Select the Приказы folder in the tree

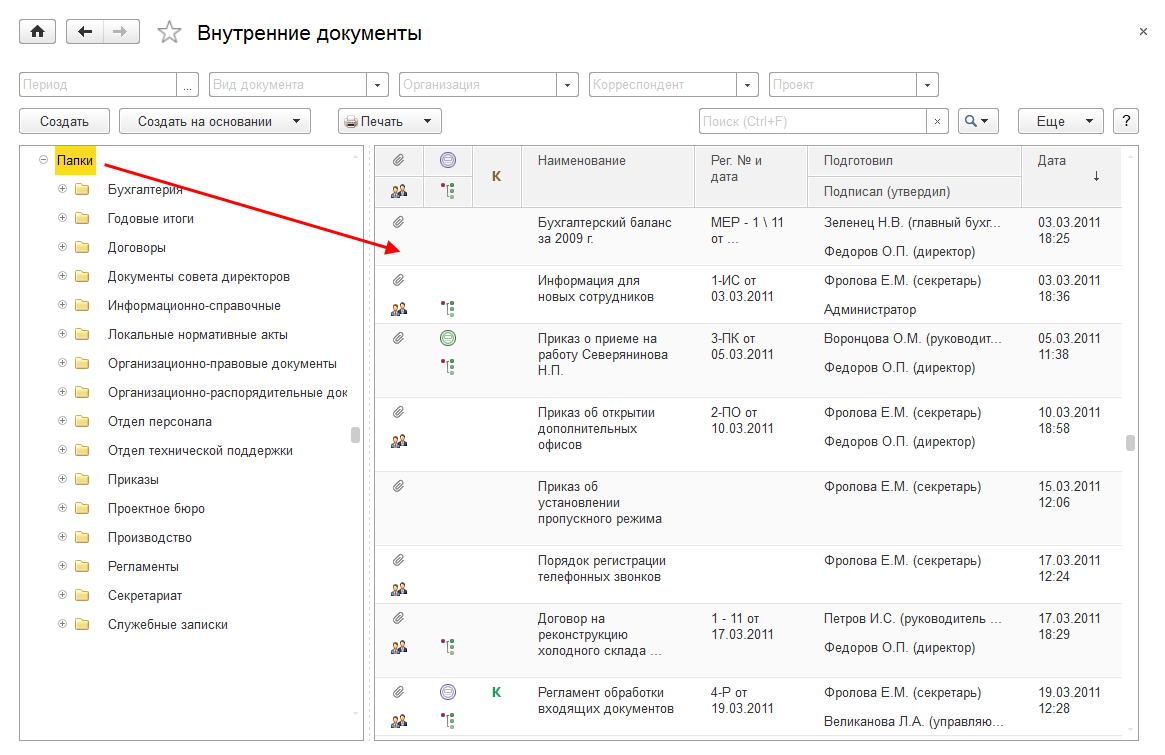(x=133, y=479)
